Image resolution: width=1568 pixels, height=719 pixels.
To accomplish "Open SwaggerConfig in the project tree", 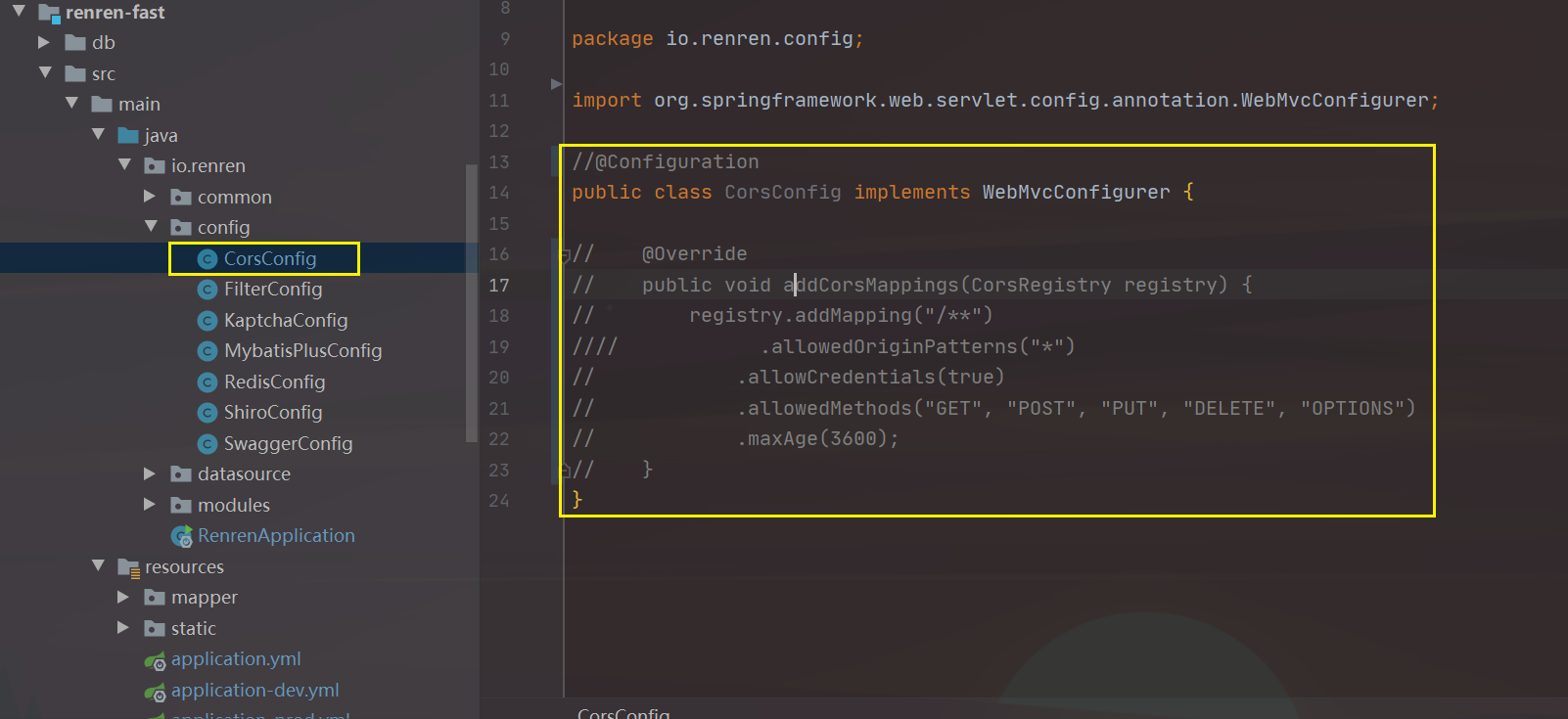I will click(289, 443).
